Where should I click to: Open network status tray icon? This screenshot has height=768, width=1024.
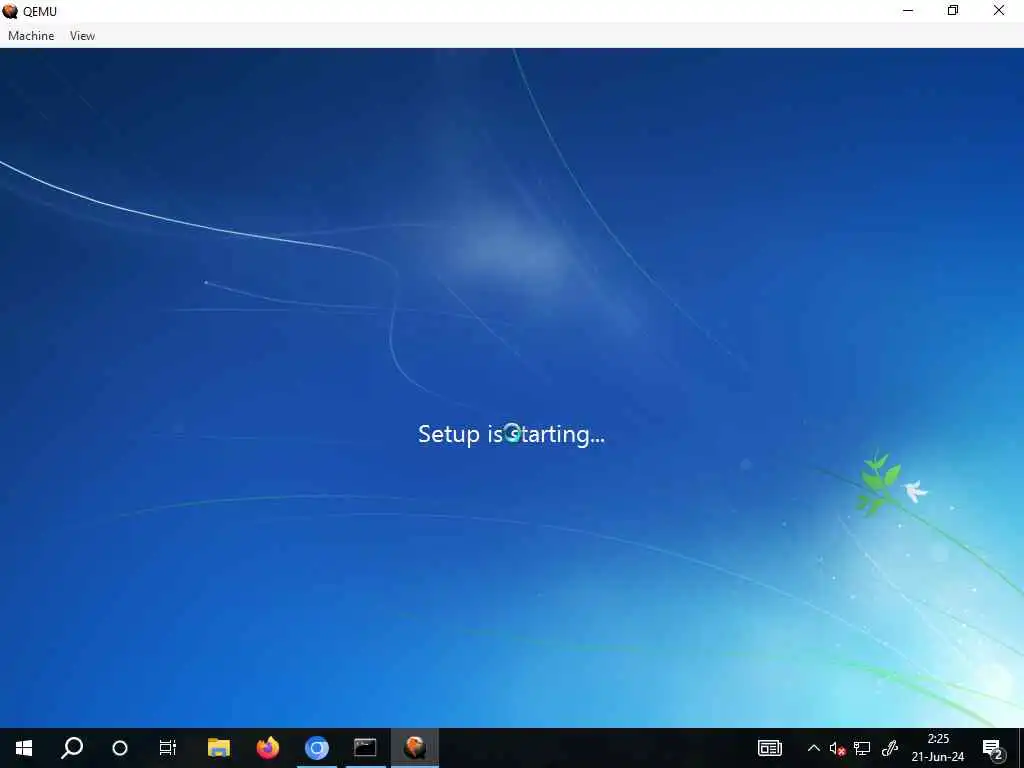(x=862, y=748)
